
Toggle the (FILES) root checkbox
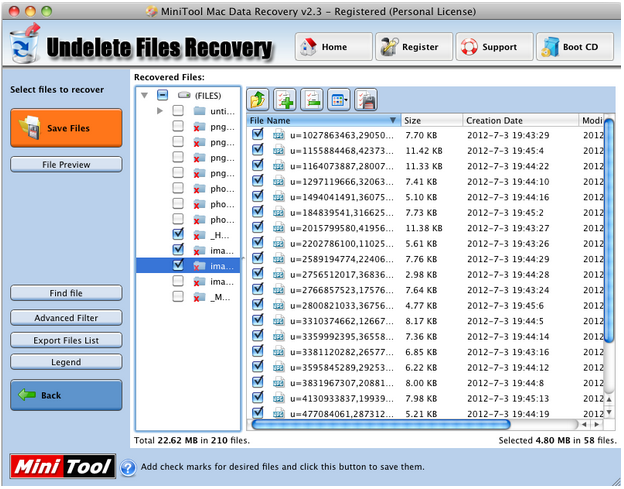(162, 95)
